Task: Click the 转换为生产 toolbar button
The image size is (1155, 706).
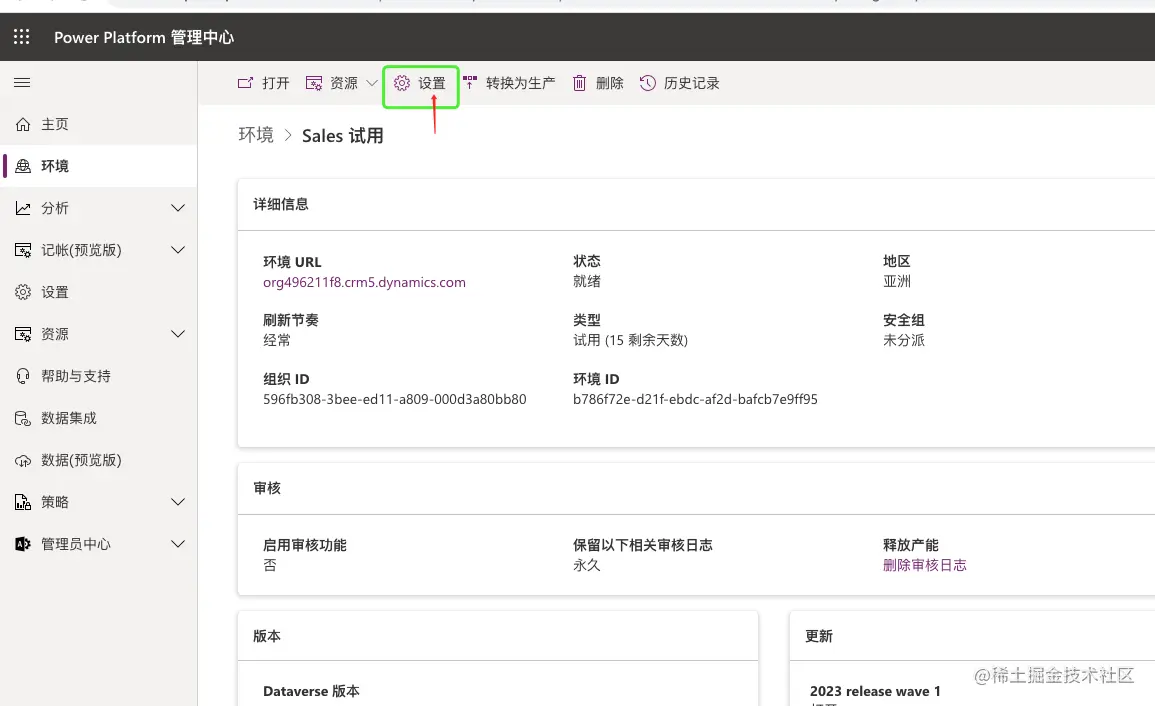Action: (510, 83)
